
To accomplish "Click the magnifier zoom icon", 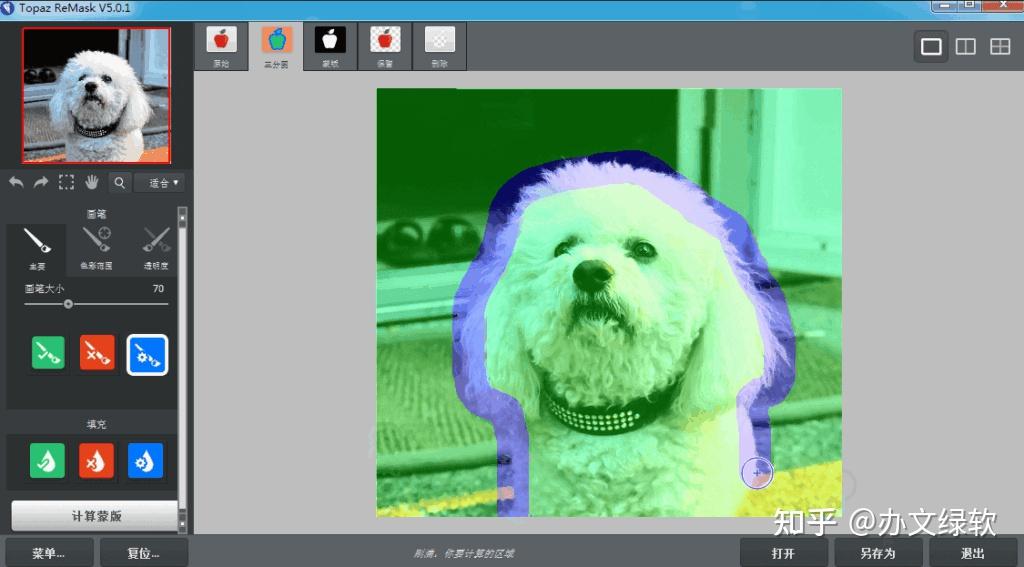I will click(x=119, y=182).
